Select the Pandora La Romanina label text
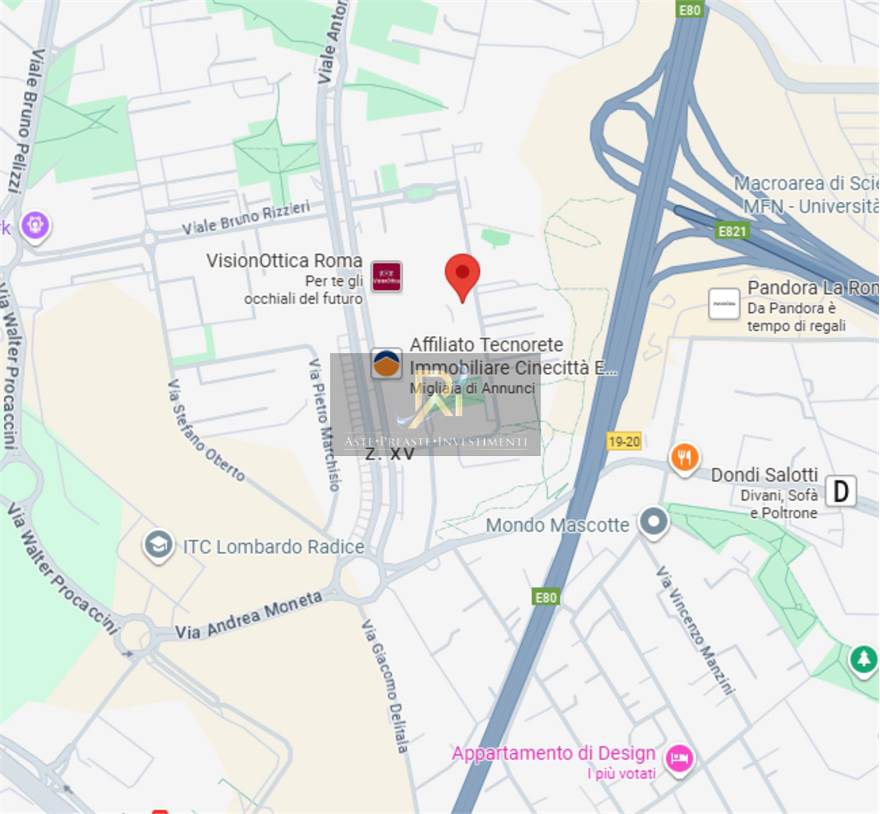 (813, 287)
